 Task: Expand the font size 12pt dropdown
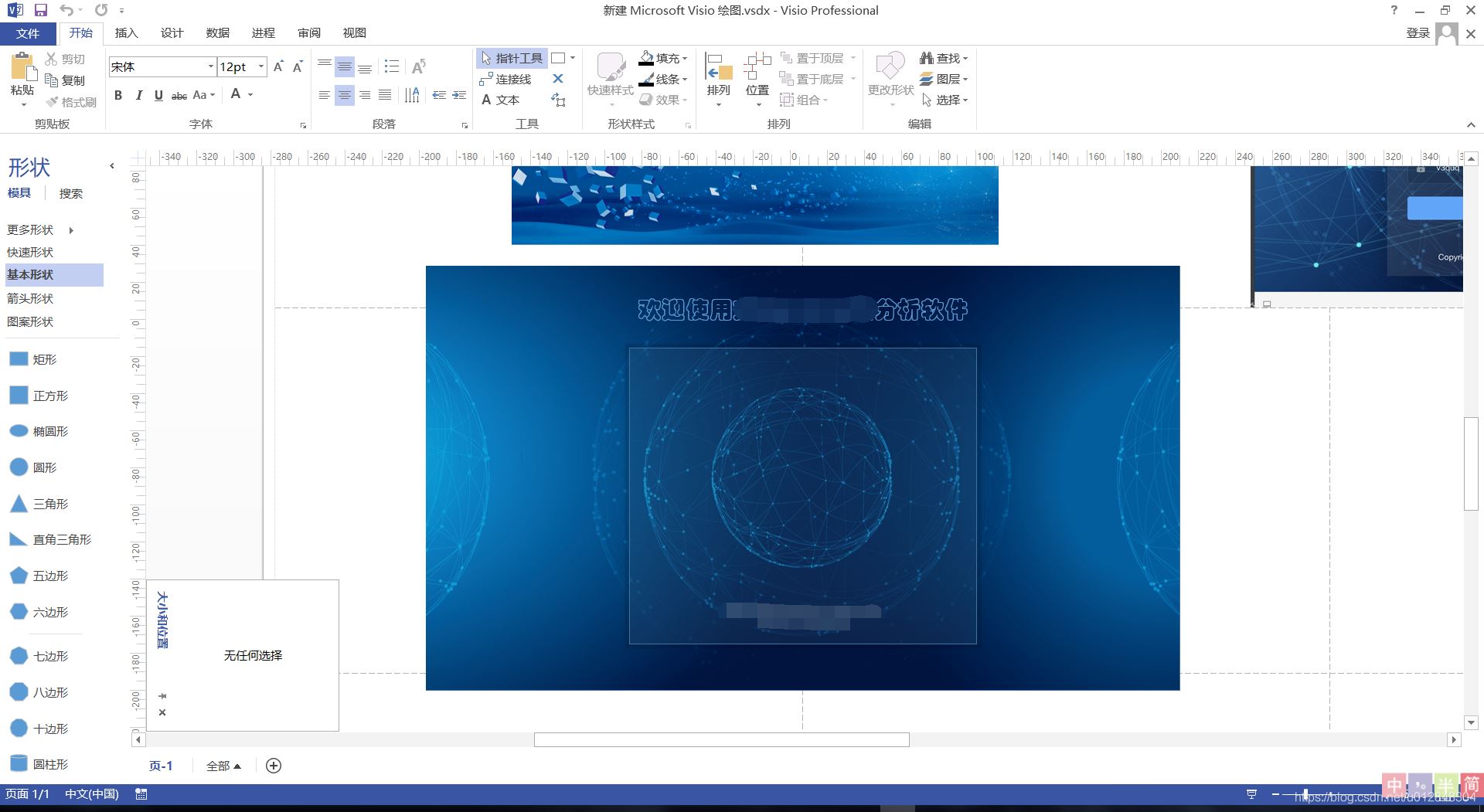coord(261,66)
